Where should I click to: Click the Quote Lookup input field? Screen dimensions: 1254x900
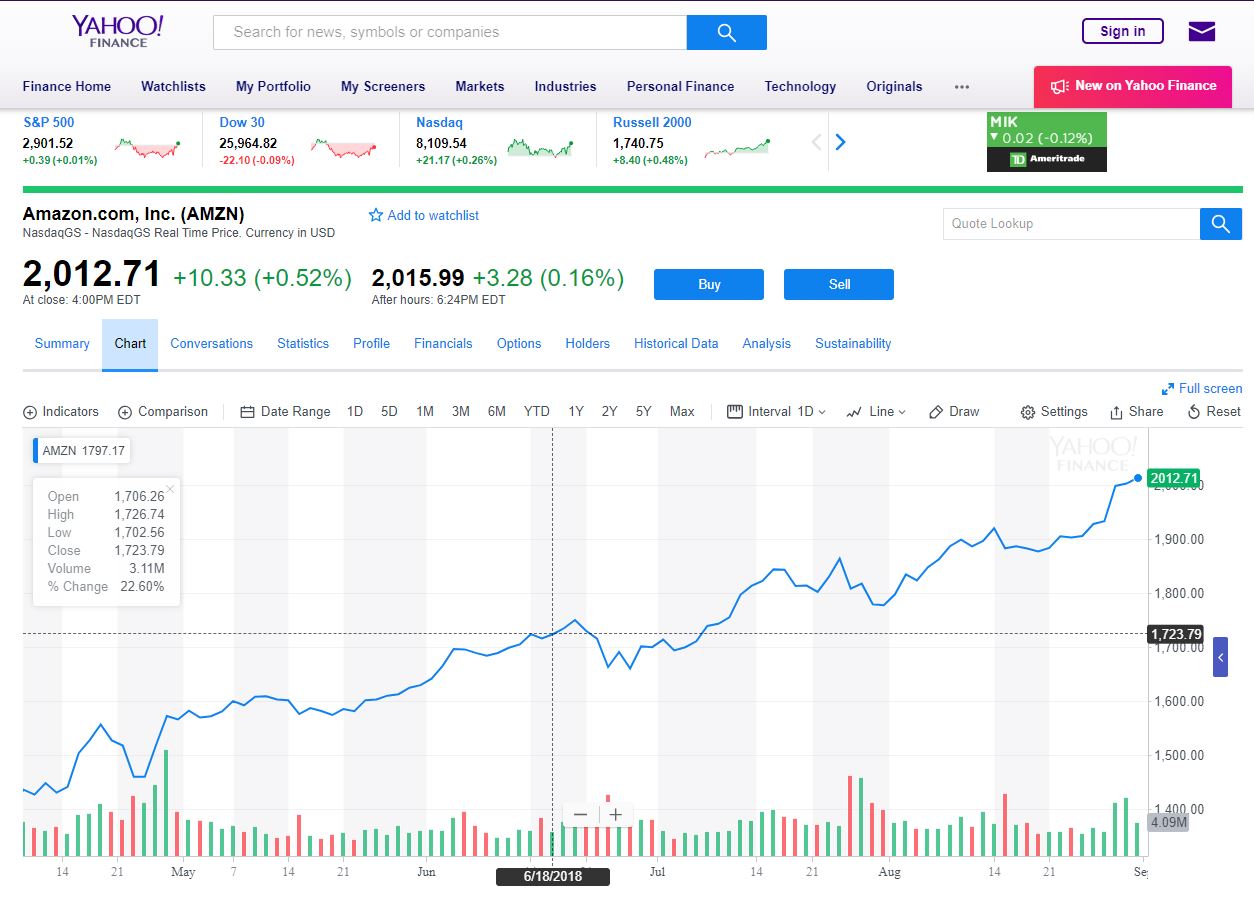coord(1071,224)
